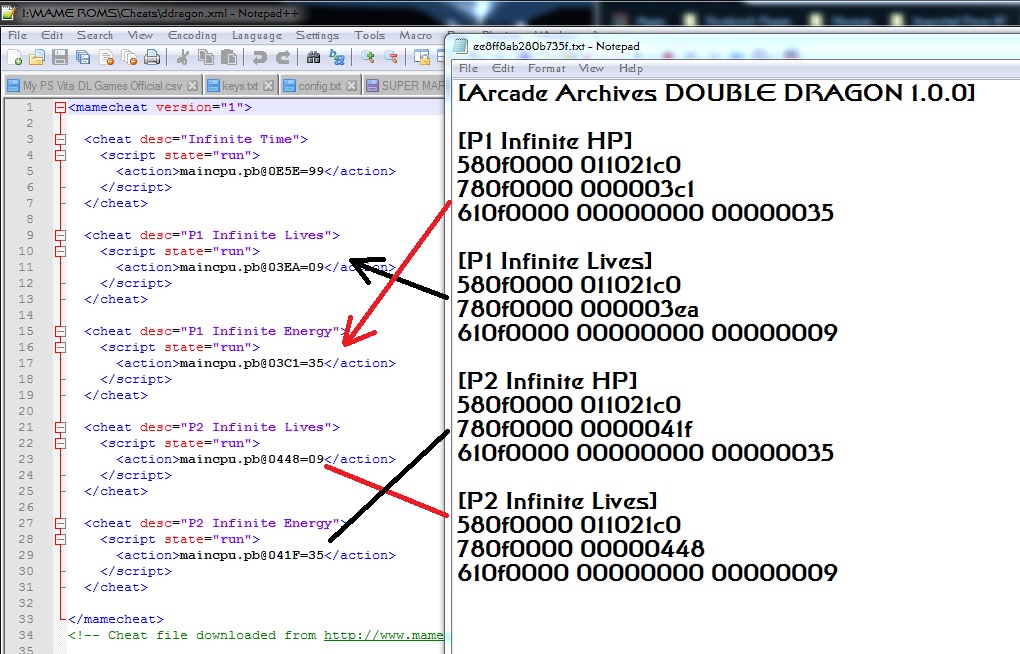Open the Macro menu
This screenshot has height=654, width=1020.
click(x=416, y=35)
